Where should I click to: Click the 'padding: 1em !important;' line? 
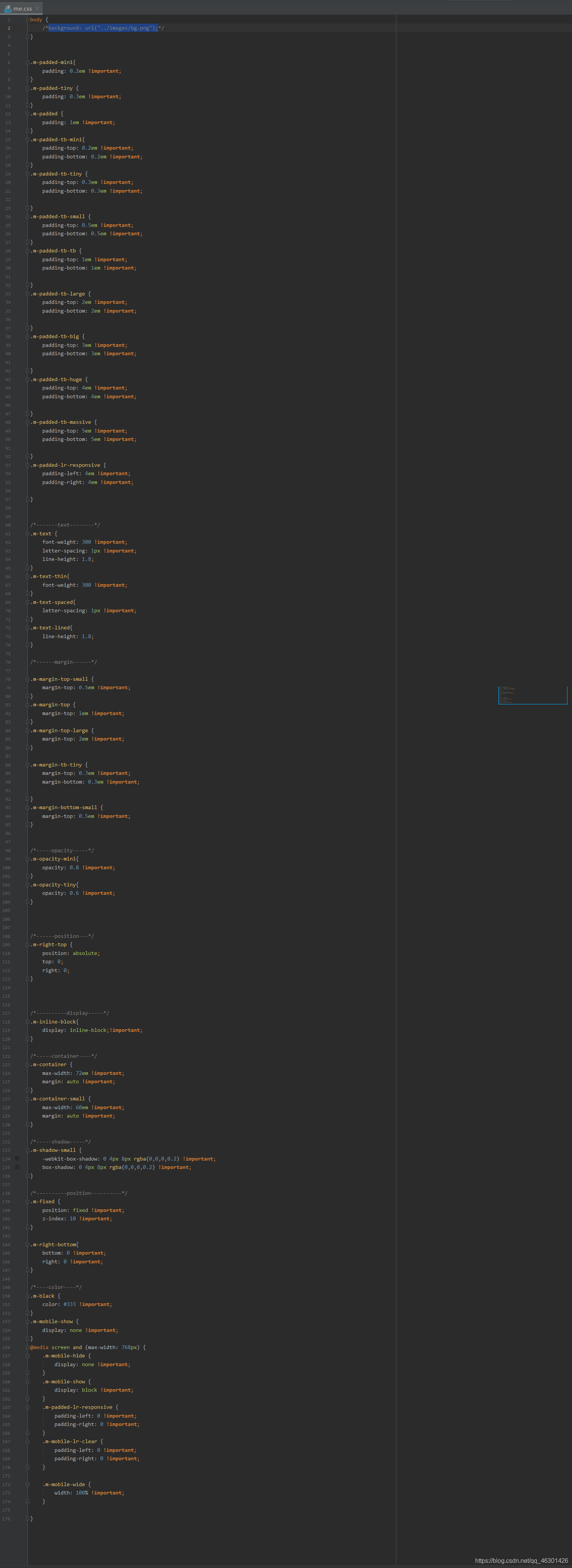click(79, 122)
